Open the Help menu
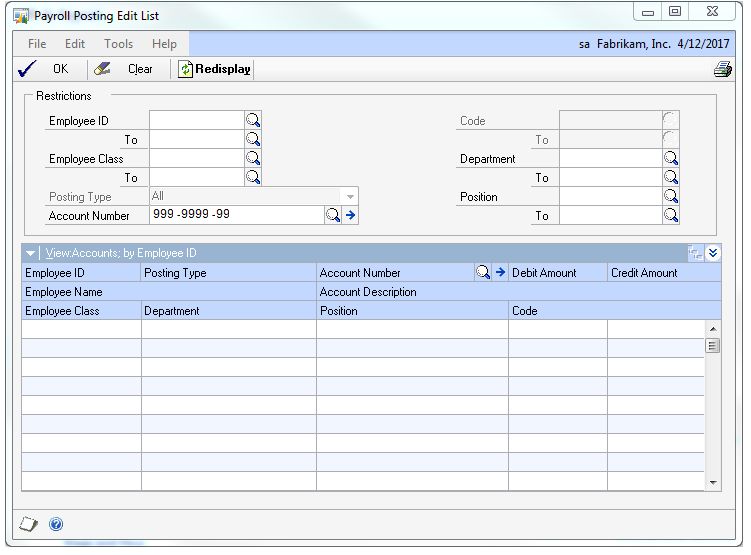 pyautogui.click(x=164, y=44)
